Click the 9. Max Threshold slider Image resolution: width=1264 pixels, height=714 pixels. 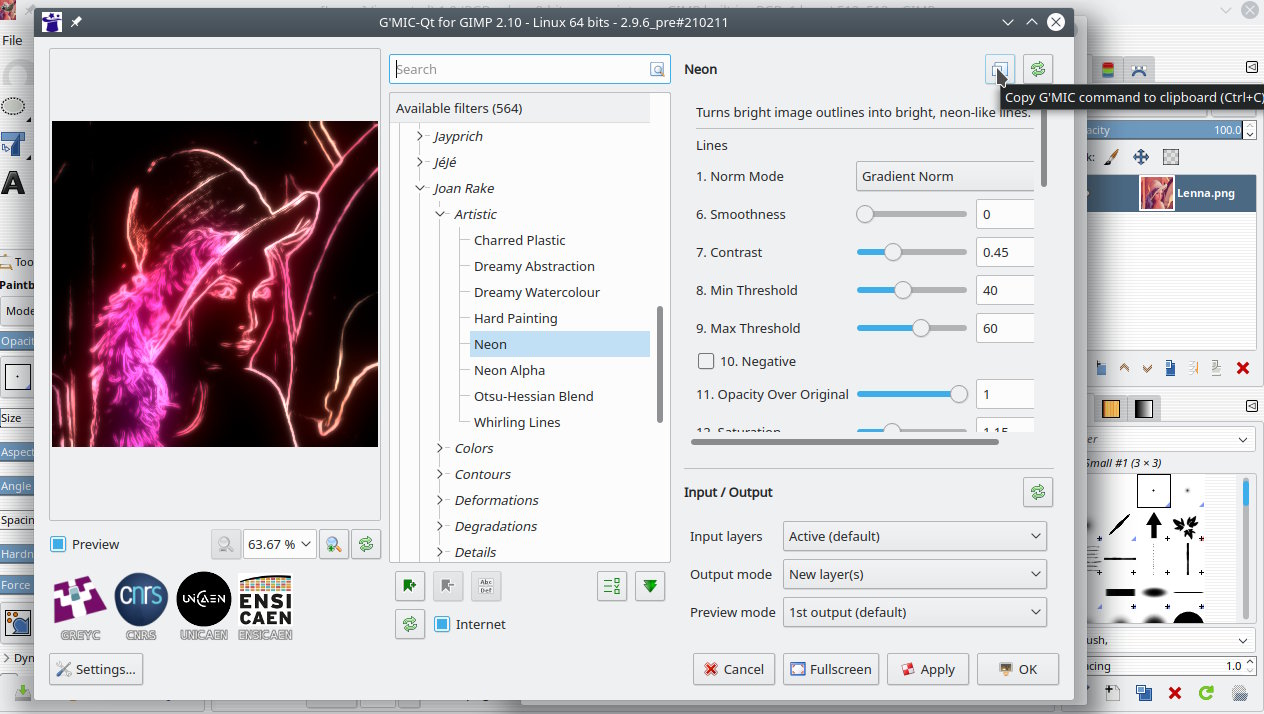pyautogui.click(x=912, y=328)
